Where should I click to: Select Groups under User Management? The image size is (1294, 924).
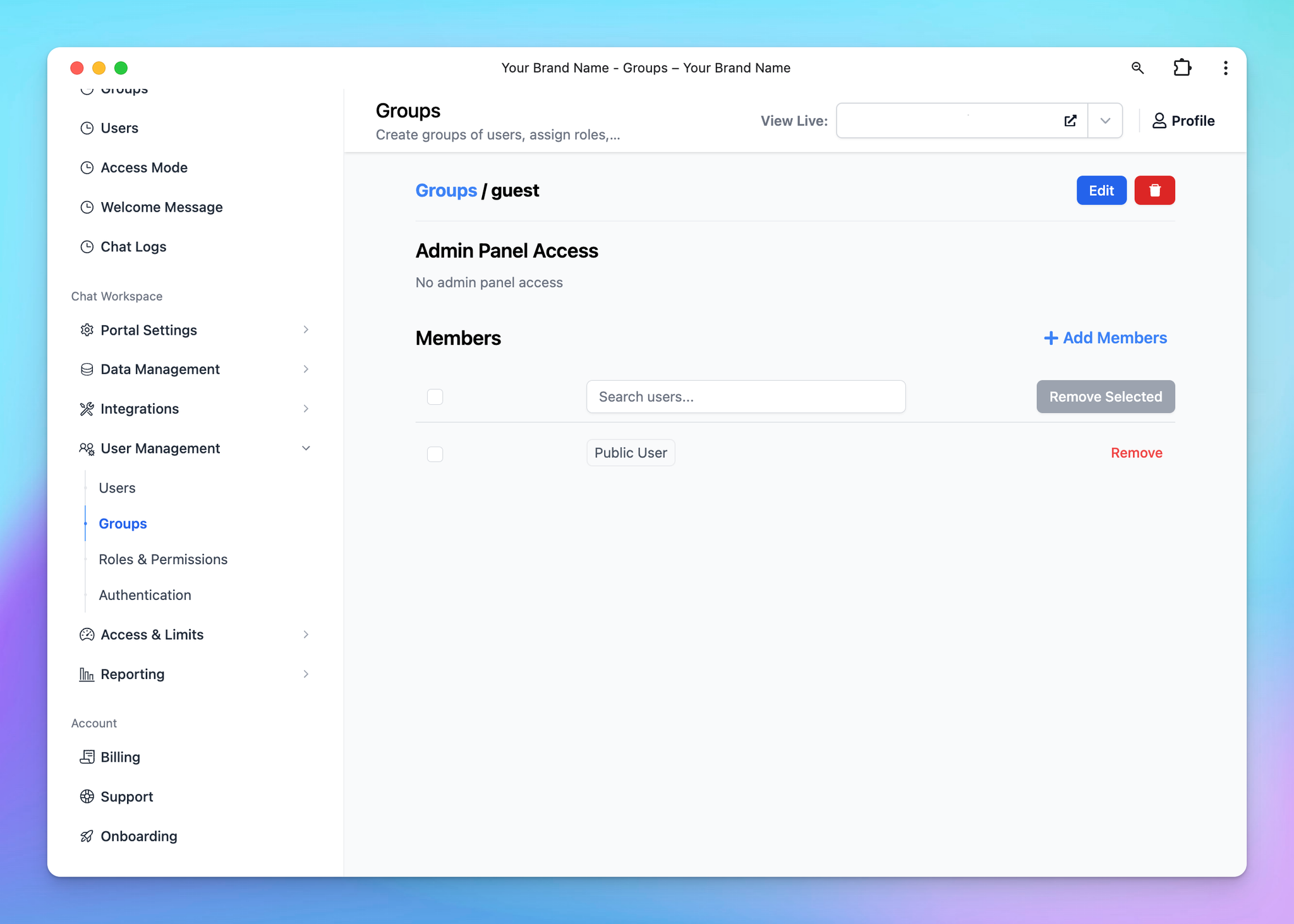pyautogui.click(x=123, y=524)
